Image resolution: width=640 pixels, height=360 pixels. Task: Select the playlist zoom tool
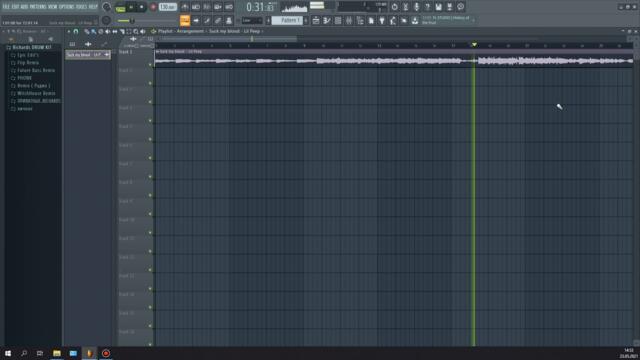136,31
